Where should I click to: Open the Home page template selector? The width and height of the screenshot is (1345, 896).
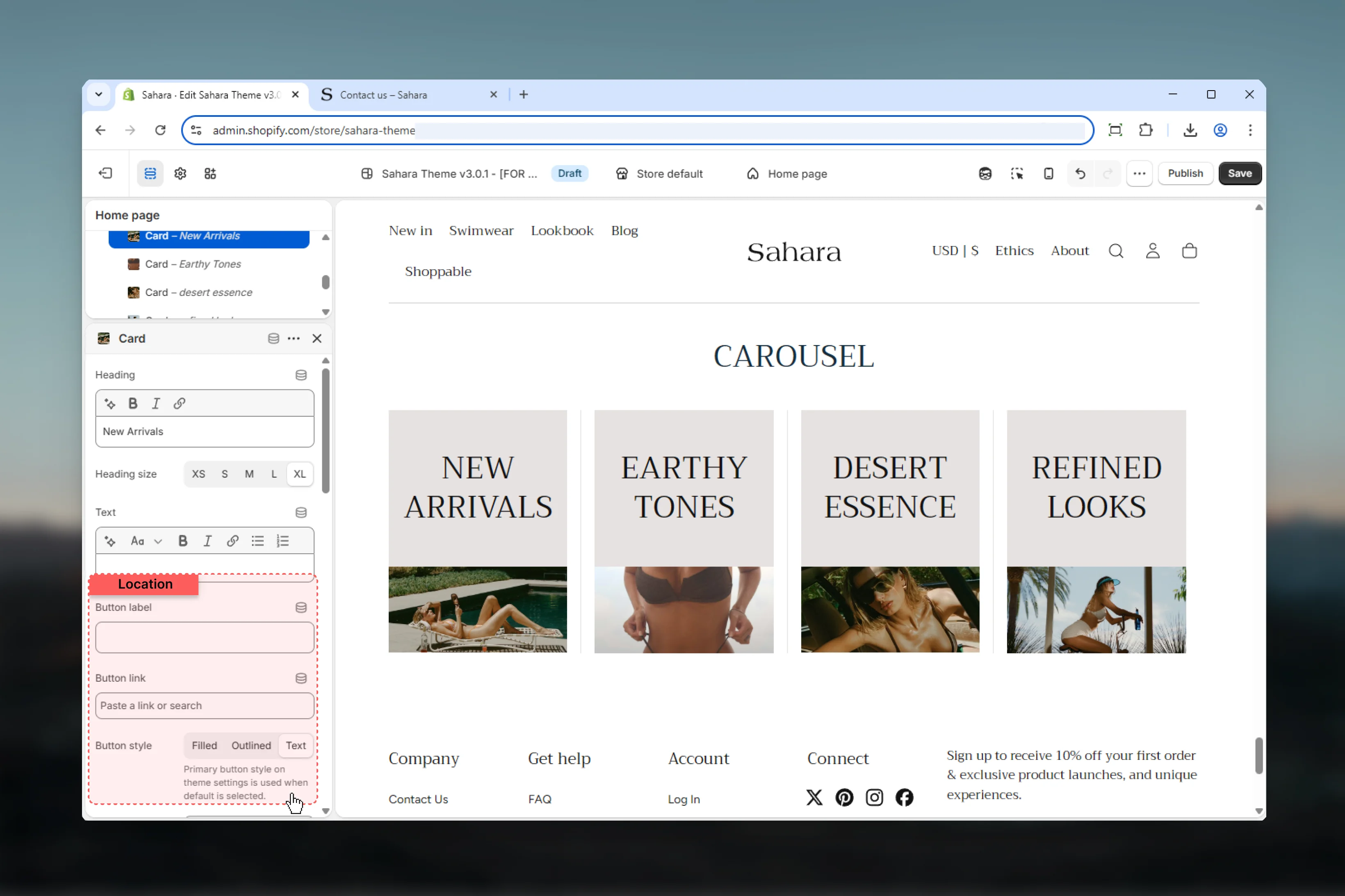[786, 174]
